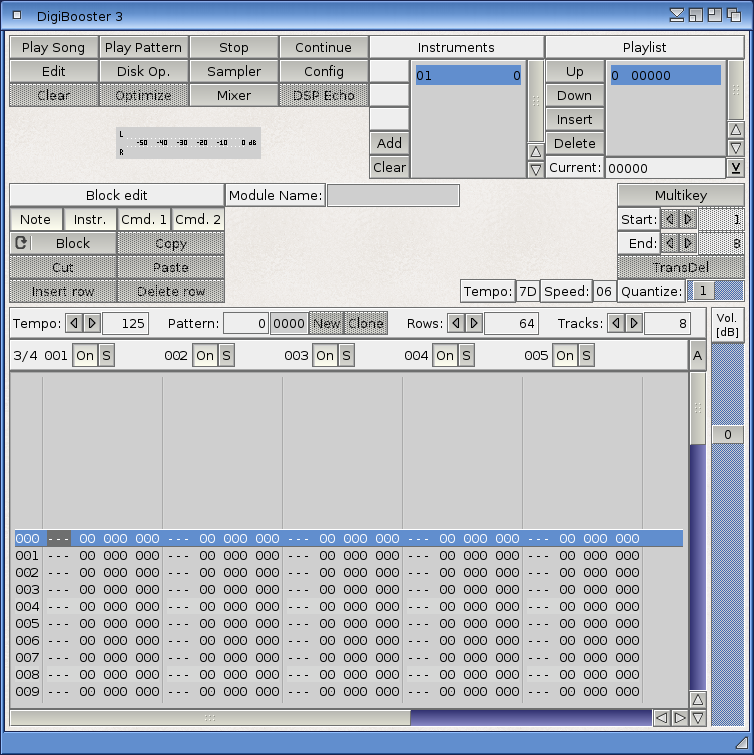
Task: Open the Mixer window
Action: [x=234, y=95]
